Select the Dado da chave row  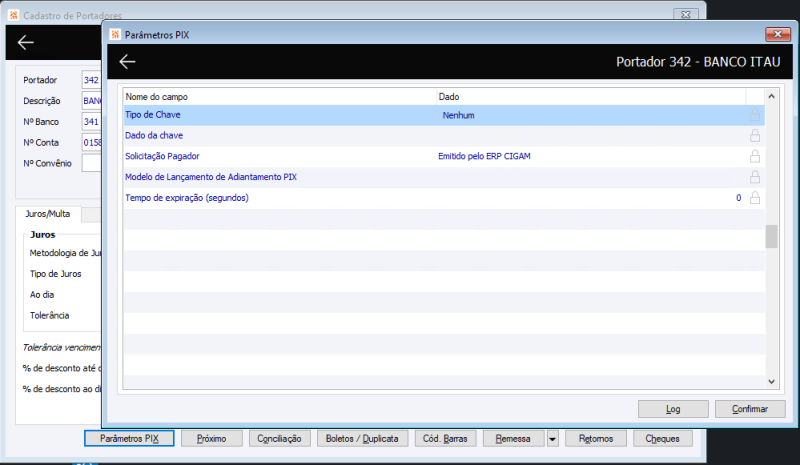coord(443,136)
